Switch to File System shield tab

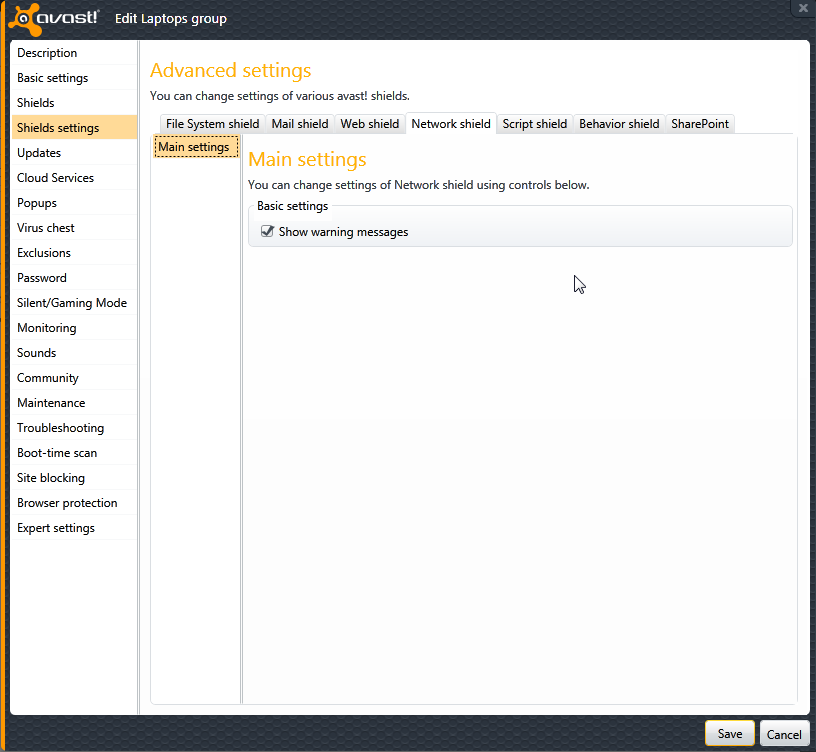pos(212,124)
